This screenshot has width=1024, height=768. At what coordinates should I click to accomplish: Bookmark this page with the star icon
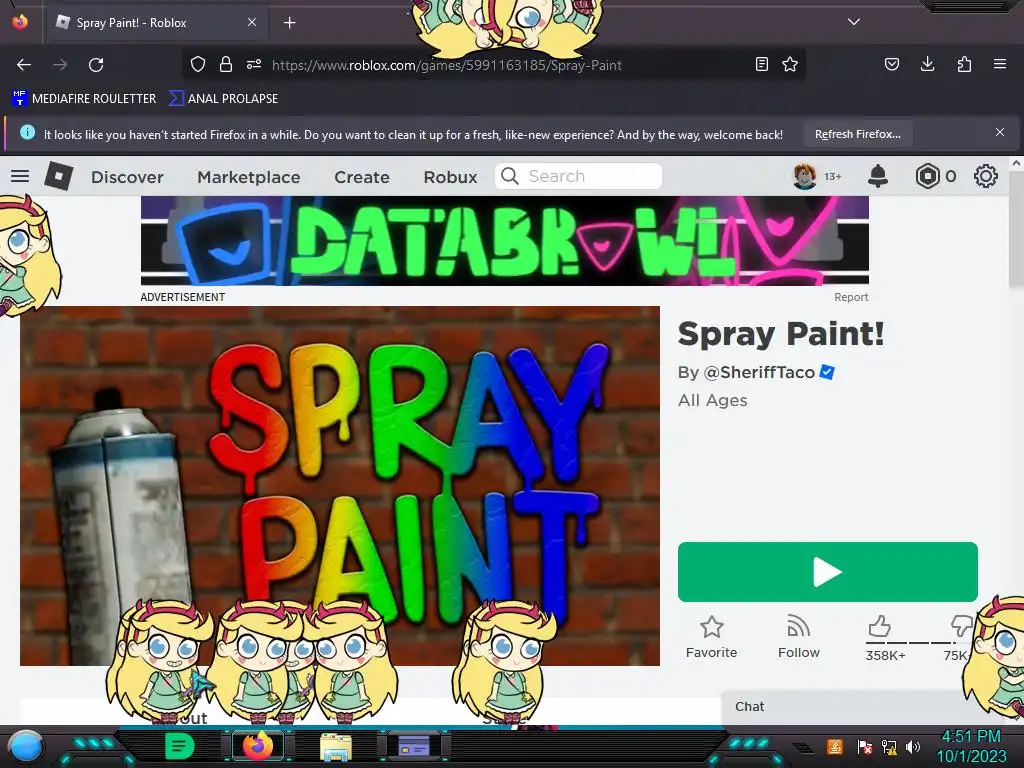tap(790, 64)
